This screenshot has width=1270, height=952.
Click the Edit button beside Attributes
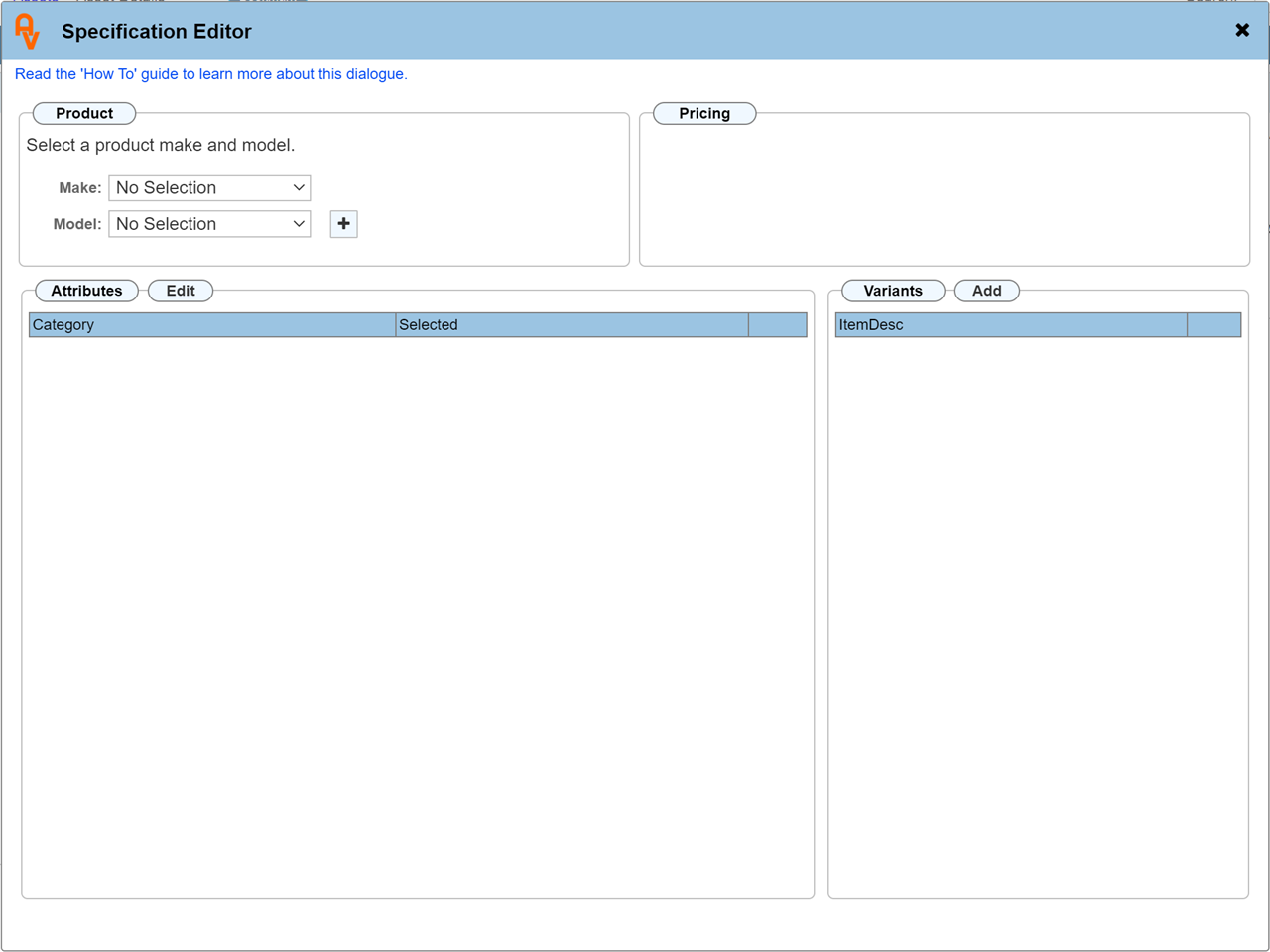[x=181, y=291]
